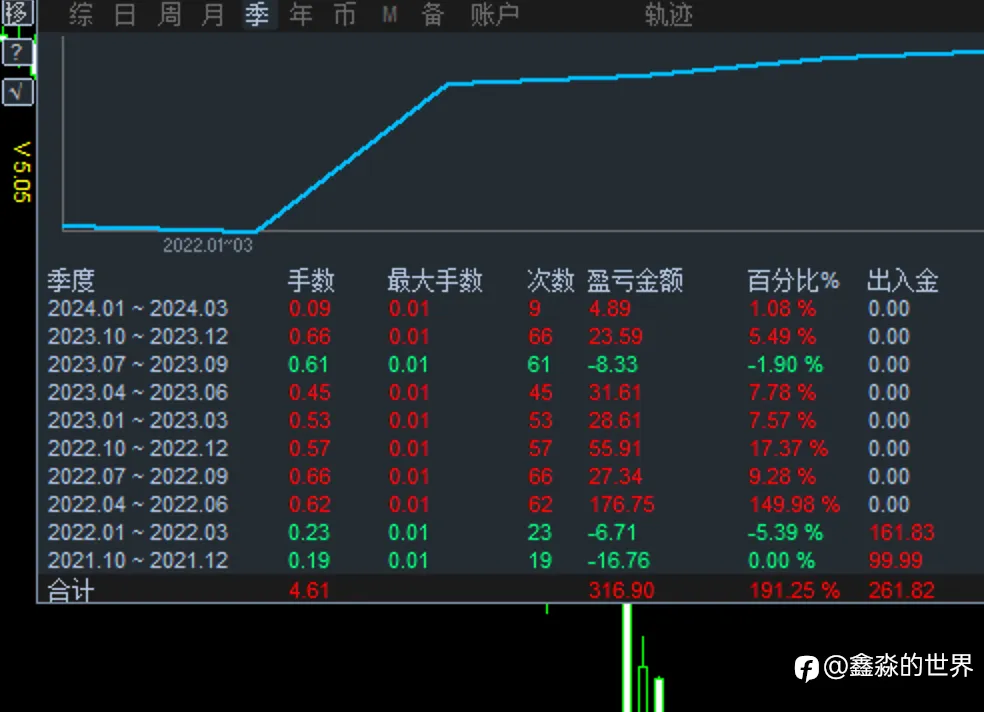Open the M tab
Viewport: 984px width, 712px height.
click(x=390, y=14)
